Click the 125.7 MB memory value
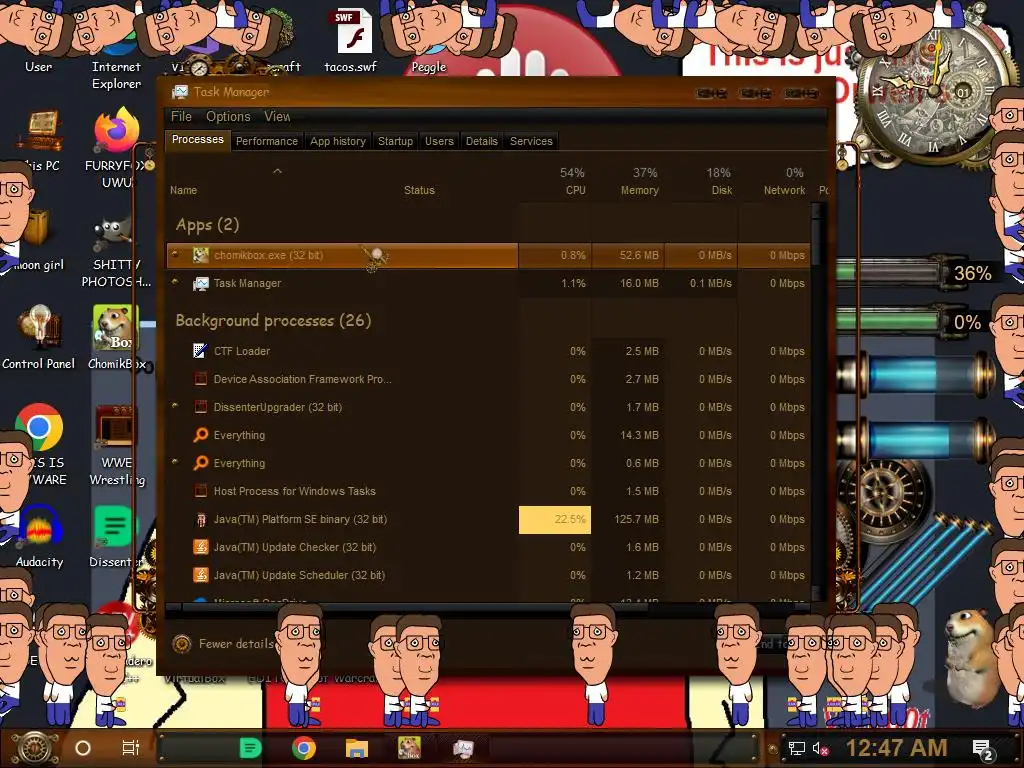Image resolution: width=1024 pixels, height=768 pixels. (636, 520)
